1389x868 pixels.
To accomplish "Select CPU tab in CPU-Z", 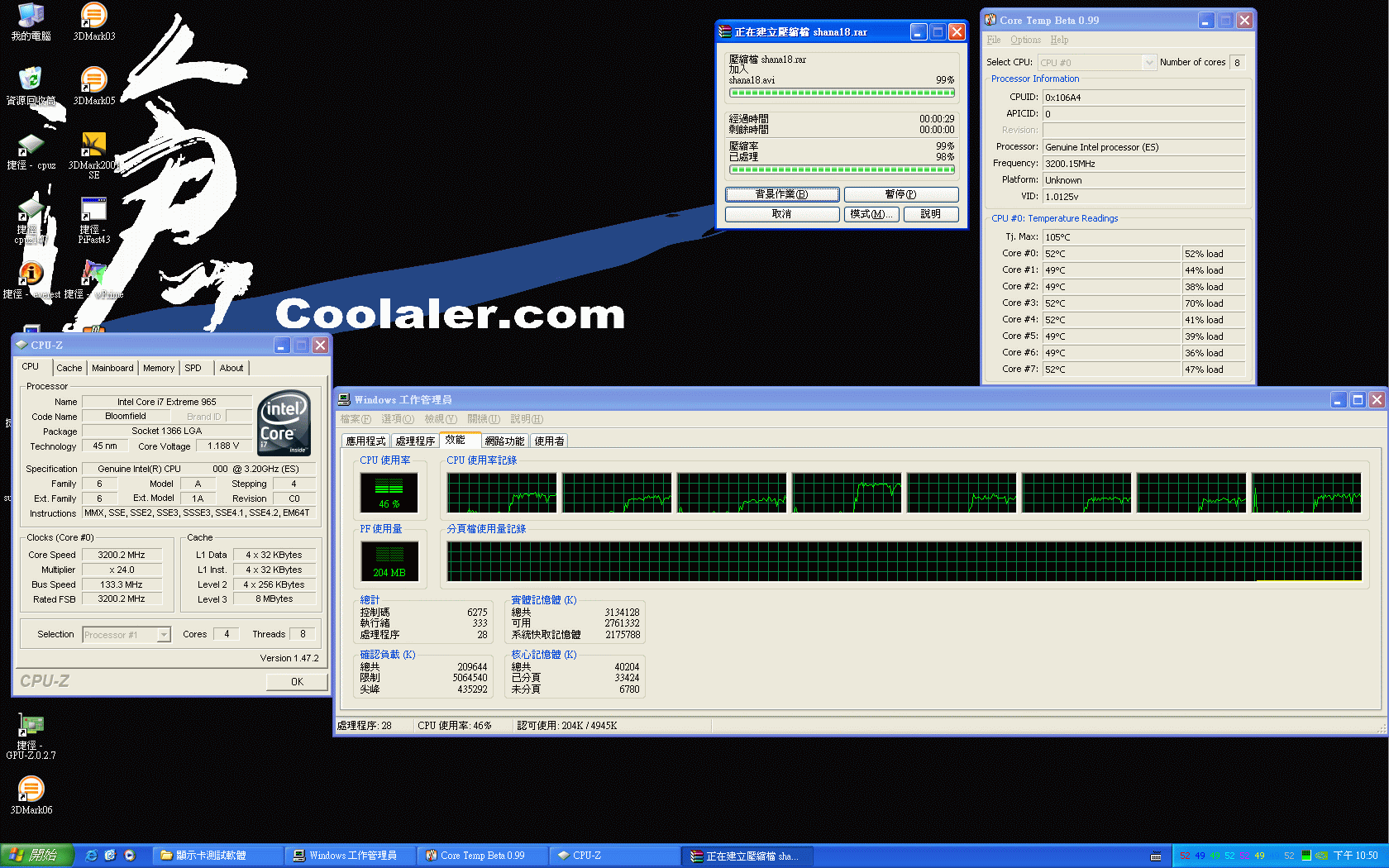I will pyautogui.click(x=31, y=366).
